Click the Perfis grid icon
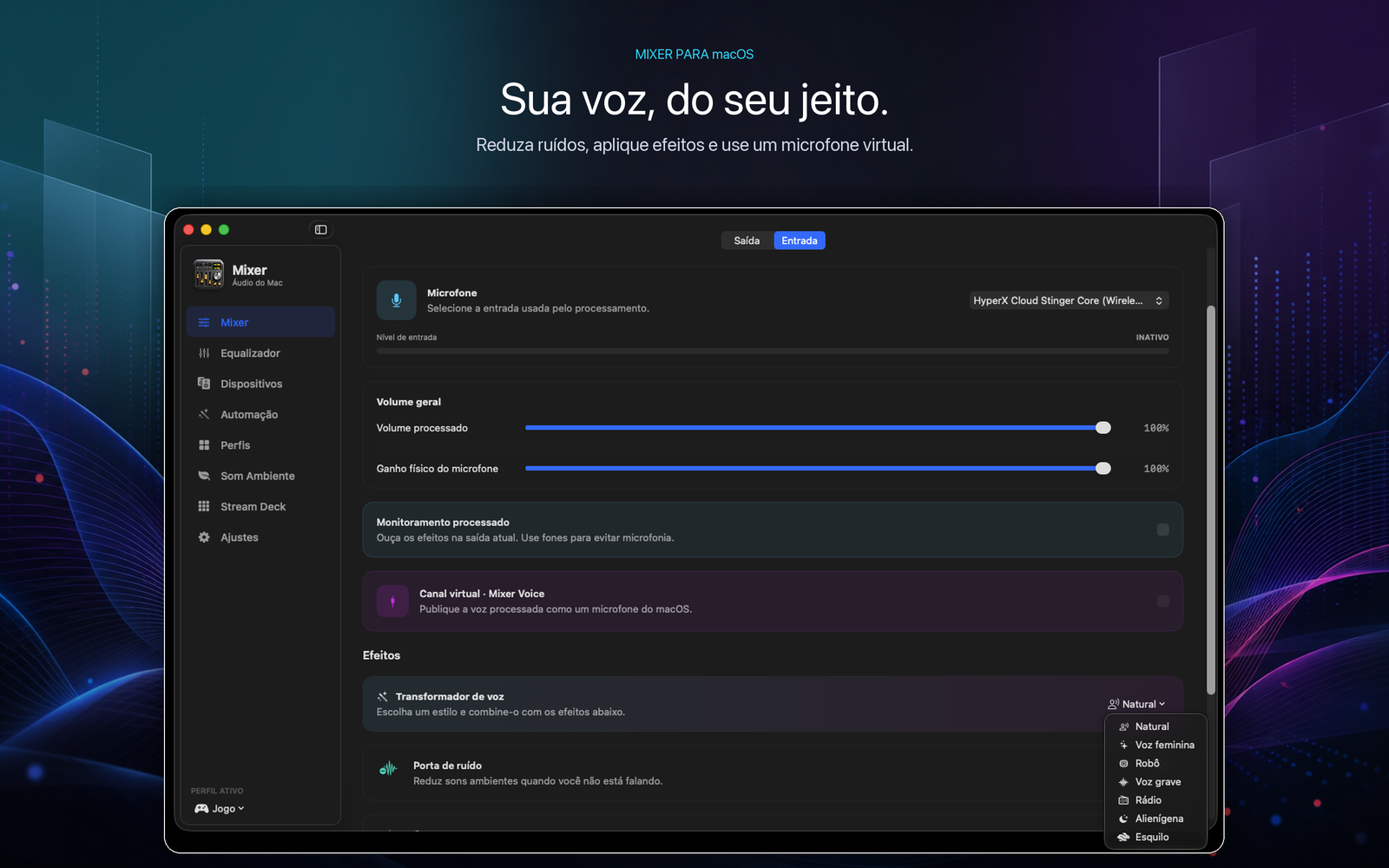This screenshot has width=1389, height=868. click(204, 445)
